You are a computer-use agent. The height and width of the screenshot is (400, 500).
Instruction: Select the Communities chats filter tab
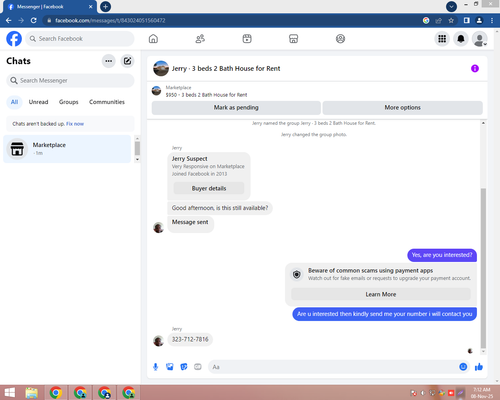coord(107,102)
